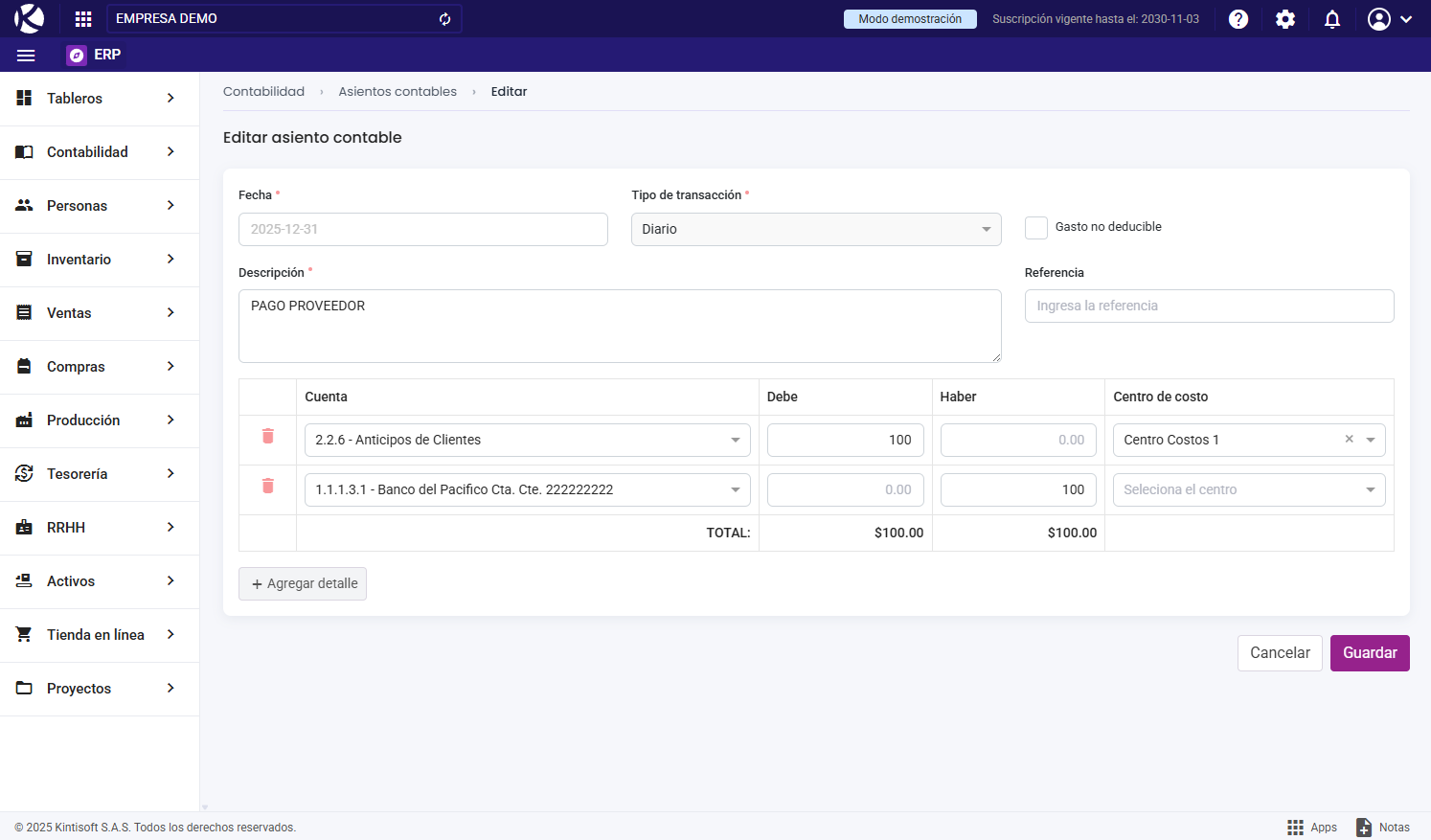Delete the Banco del Pacifico row

tap(268, 487)
